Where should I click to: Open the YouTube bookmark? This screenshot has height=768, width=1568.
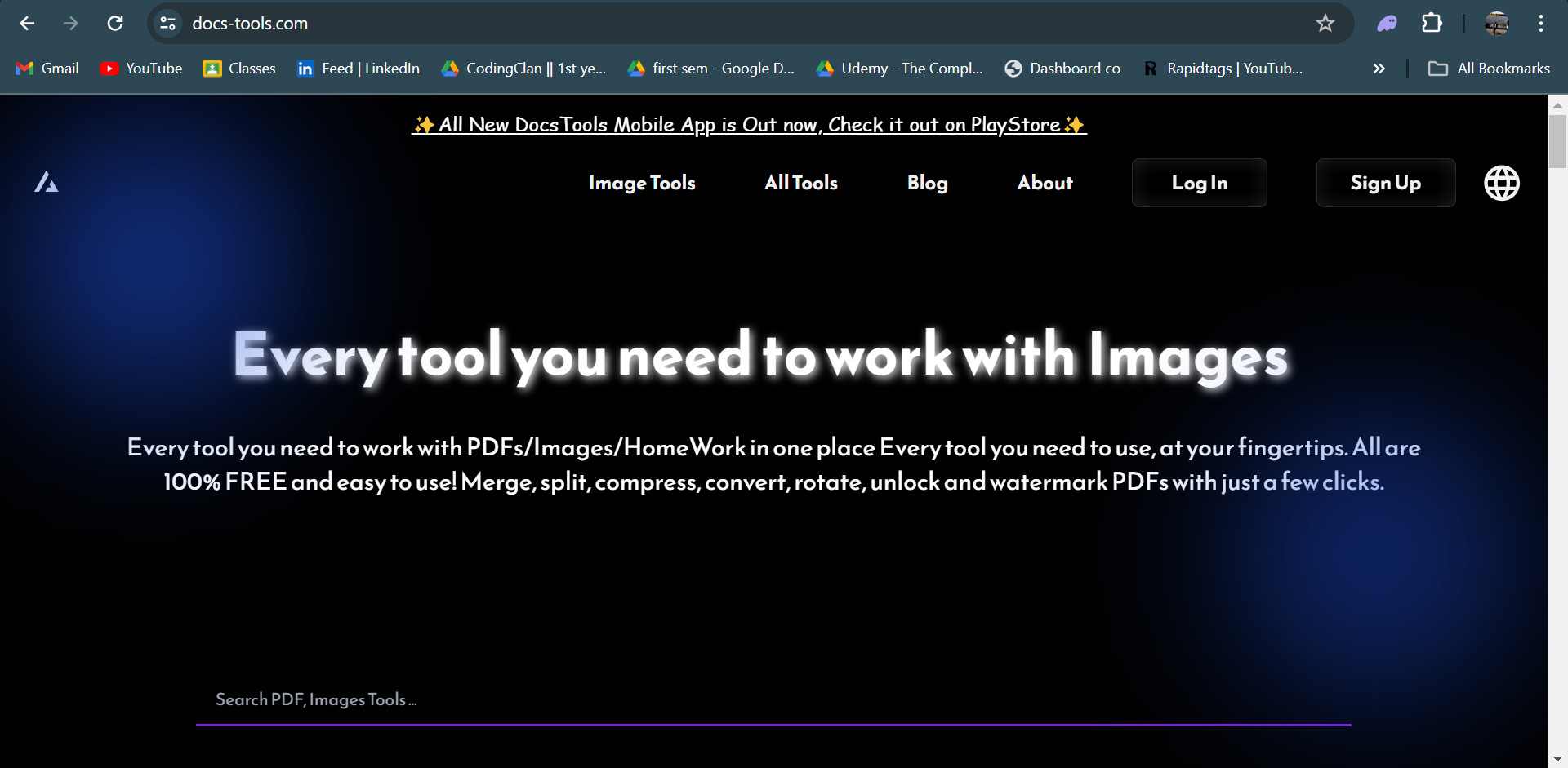coord(141,69)
